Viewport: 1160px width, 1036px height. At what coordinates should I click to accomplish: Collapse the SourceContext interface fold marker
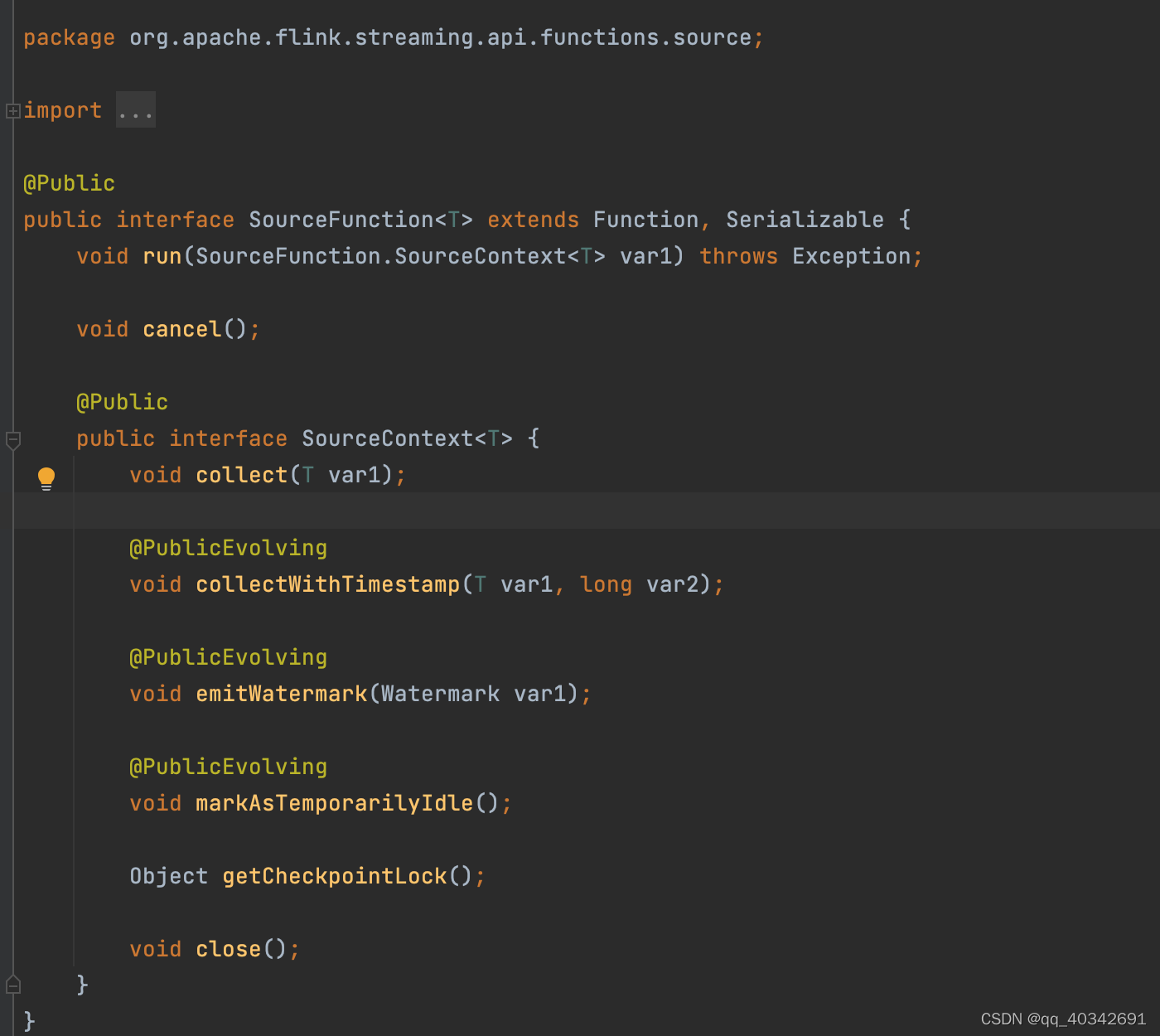pos(13,440)
